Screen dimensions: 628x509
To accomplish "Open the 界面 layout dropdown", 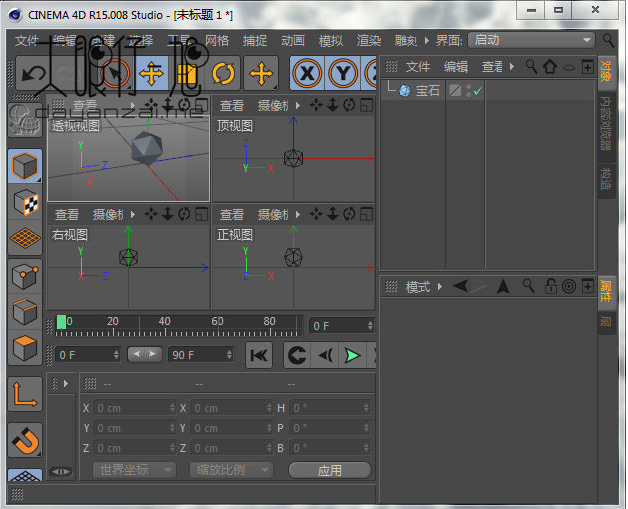I will pyautogui.click(x=531, y=40).
